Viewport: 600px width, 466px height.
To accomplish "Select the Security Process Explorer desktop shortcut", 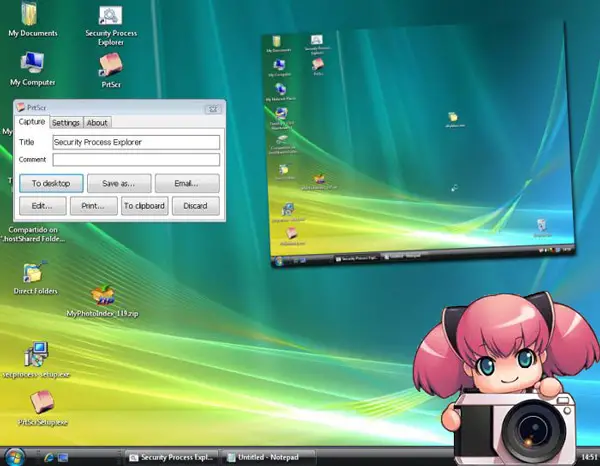I will tap(111, 24).
